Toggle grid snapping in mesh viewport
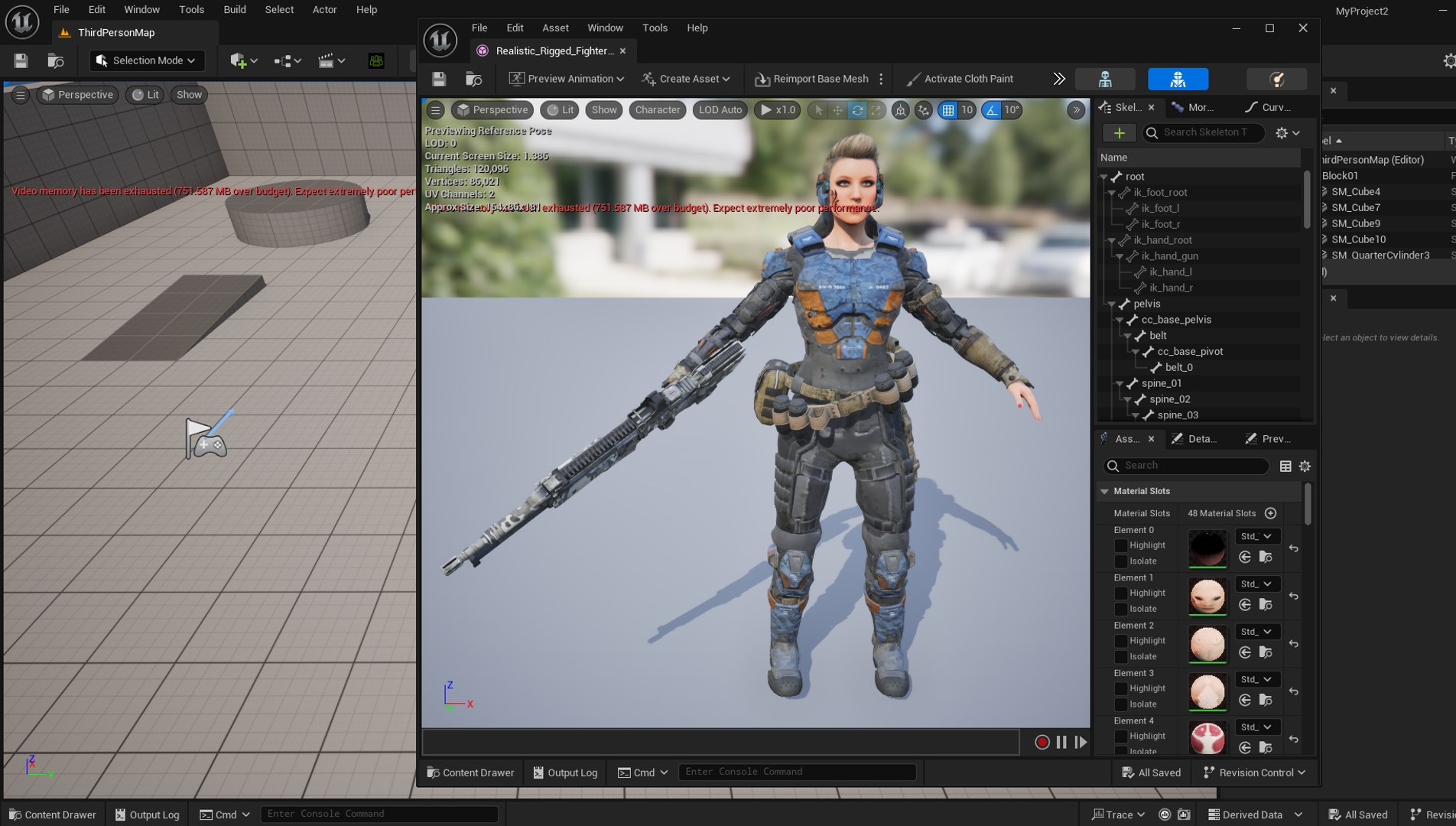1456x826 pixels. point(948,110)
